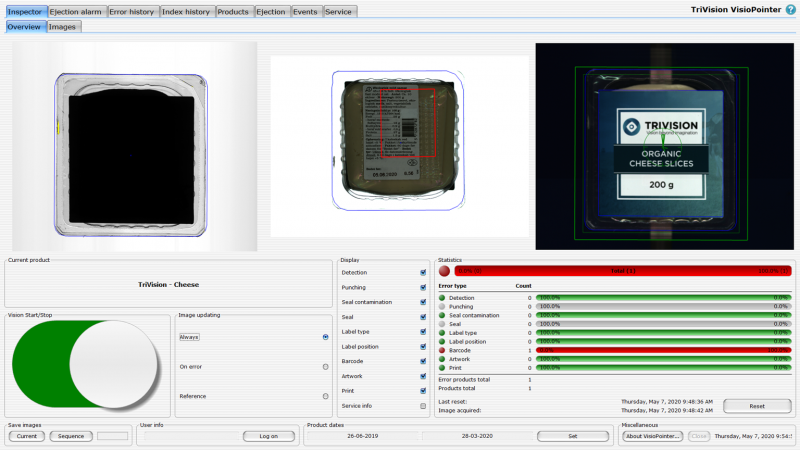Select the Overview sub-tab
Image resolution: width=800 pixels, height=450 pixels.
point(24,27)
